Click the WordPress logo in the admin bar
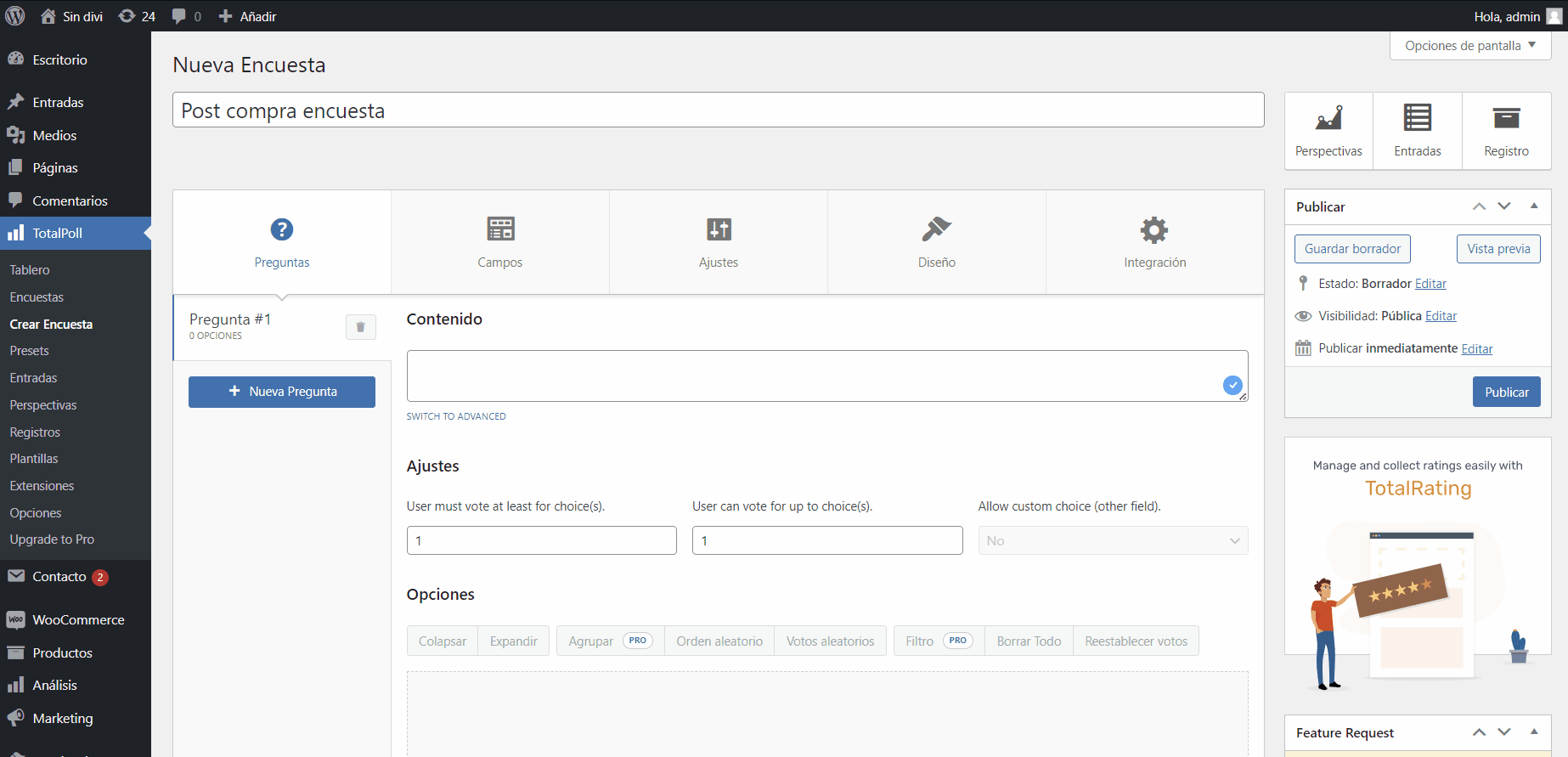This screenshot has height=757, width=1568. coord(15,16)
